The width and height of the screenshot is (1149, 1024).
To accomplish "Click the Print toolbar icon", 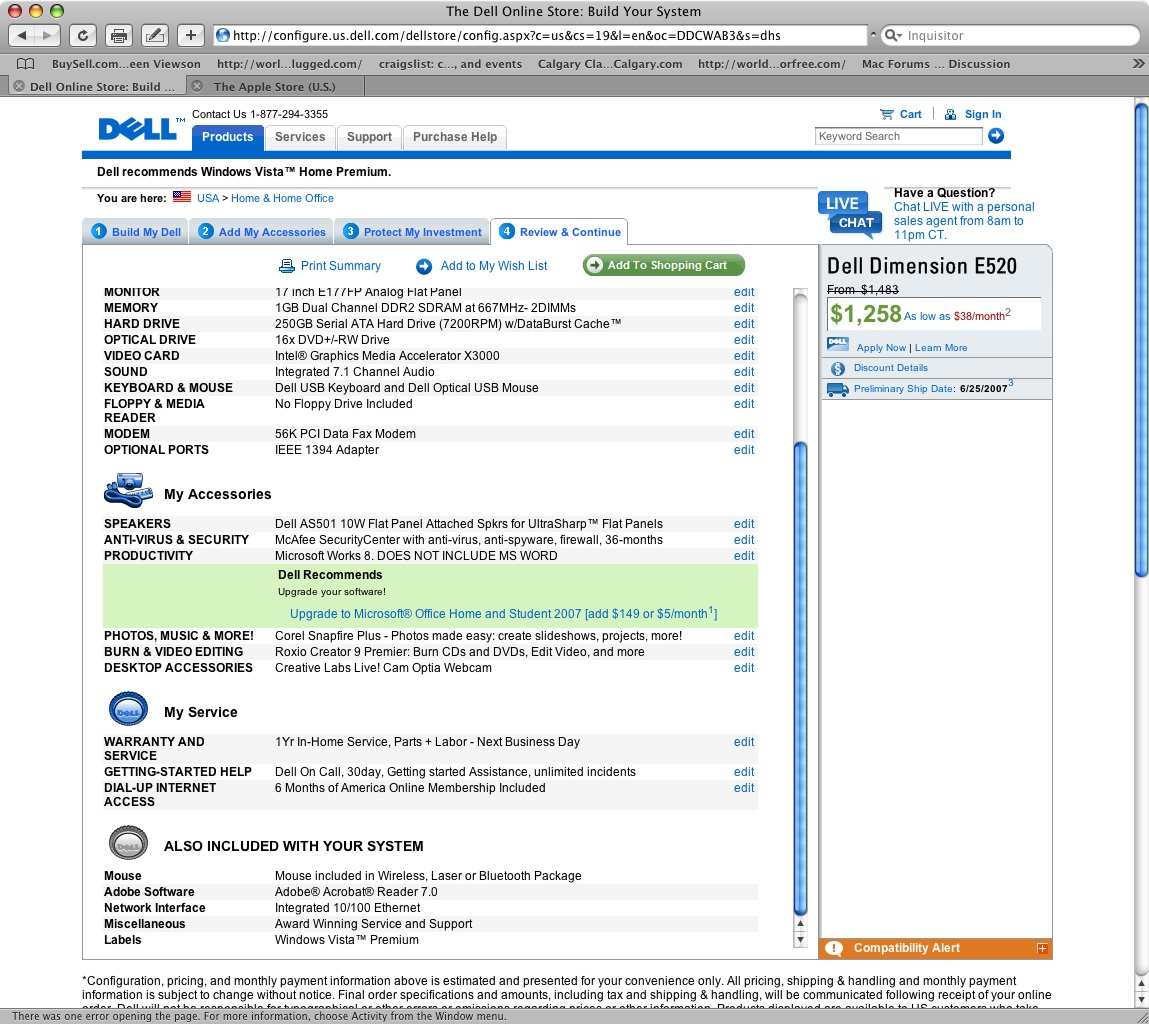I will 119,34.
